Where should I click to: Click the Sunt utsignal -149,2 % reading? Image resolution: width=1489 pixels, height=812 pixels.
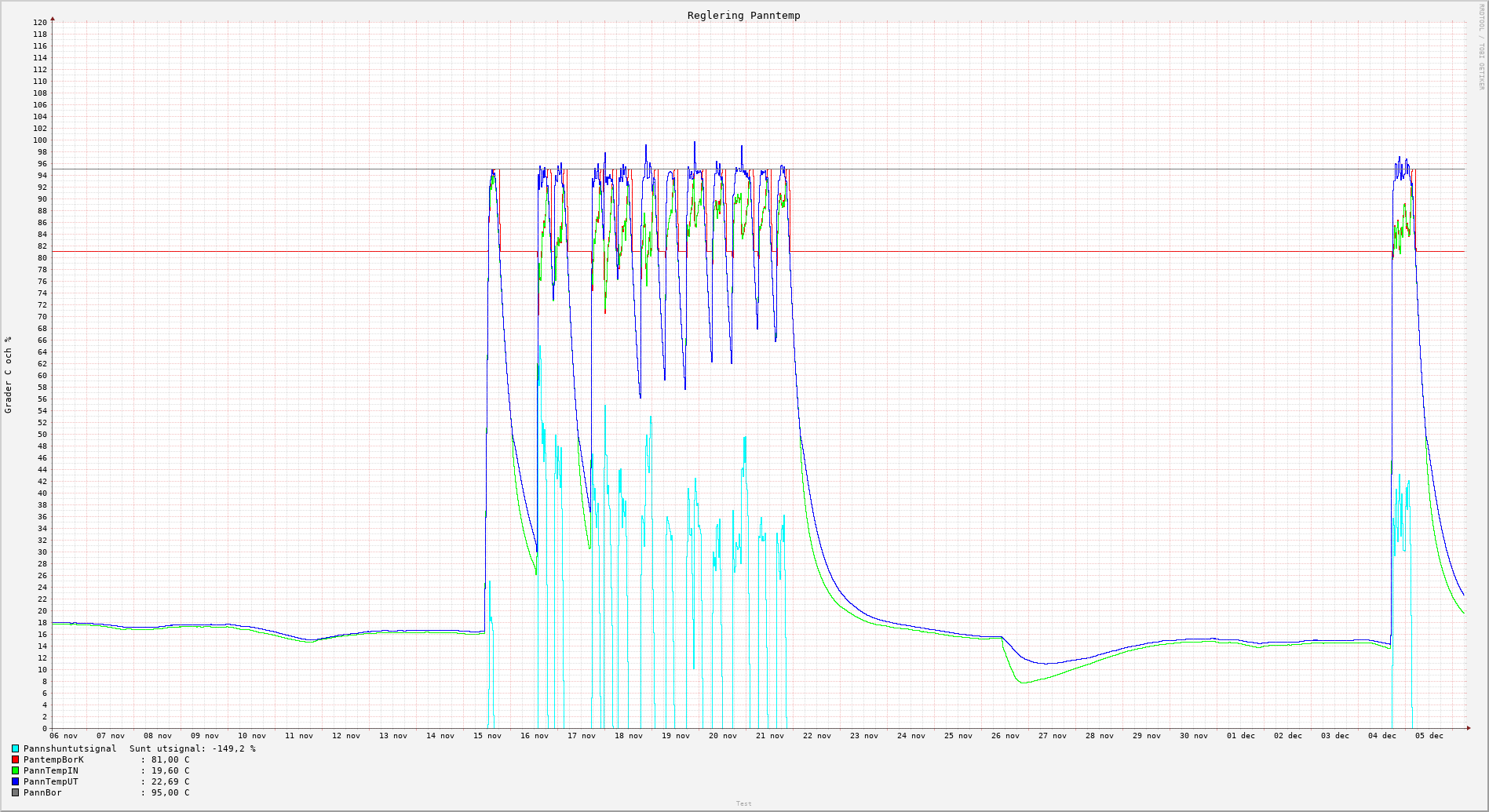tap(192, 749)
